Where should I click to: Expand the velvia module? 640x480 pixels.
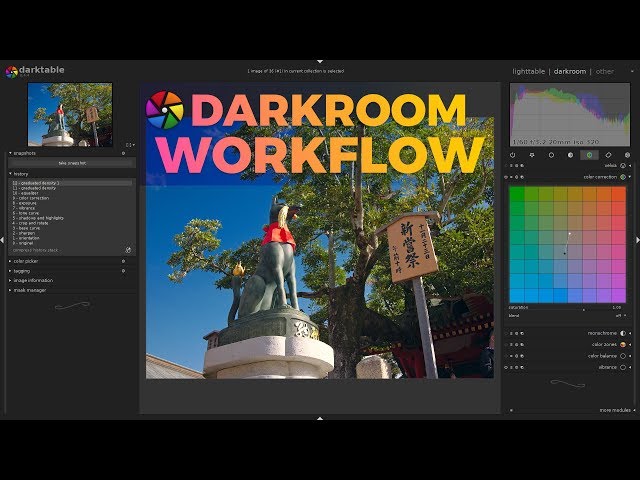[x=630, y=166]
